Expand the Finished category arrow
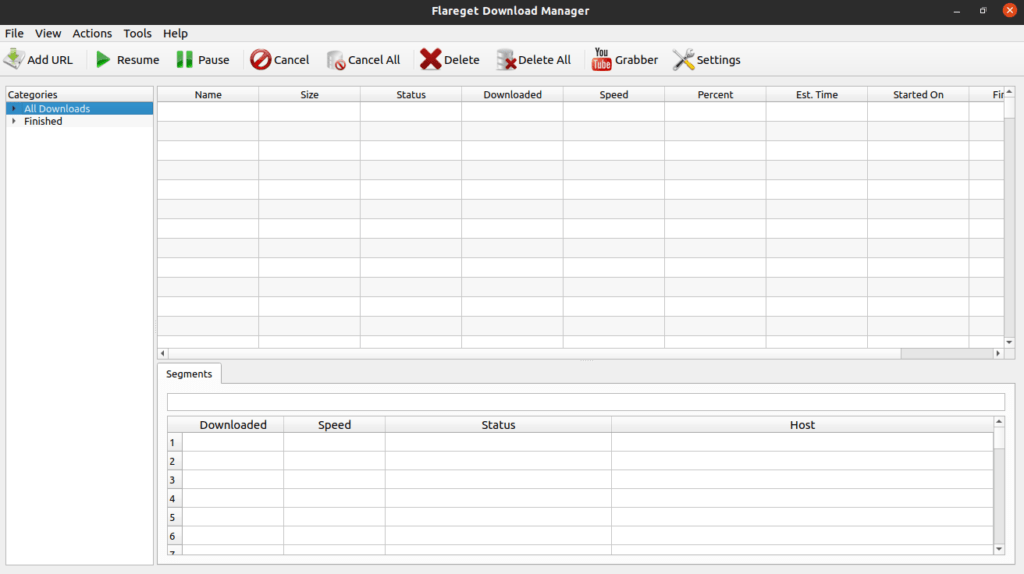 click(x=14, y=121)
